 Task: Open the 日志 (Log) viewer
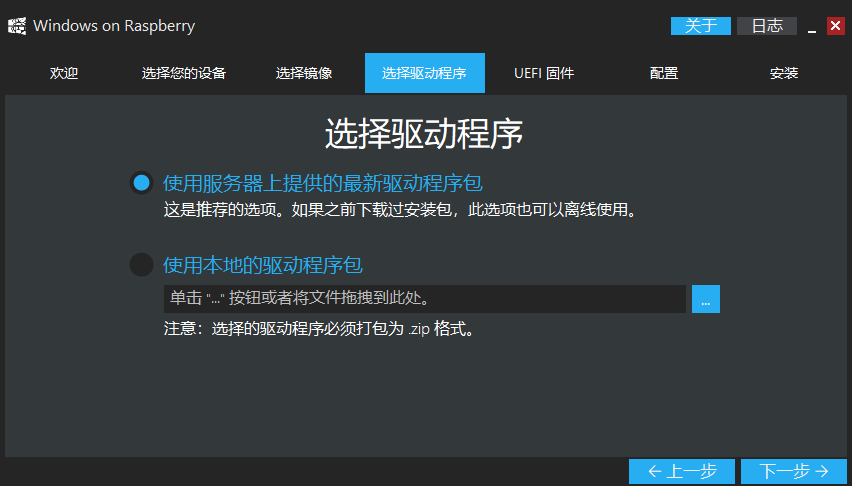pos(766,26)
